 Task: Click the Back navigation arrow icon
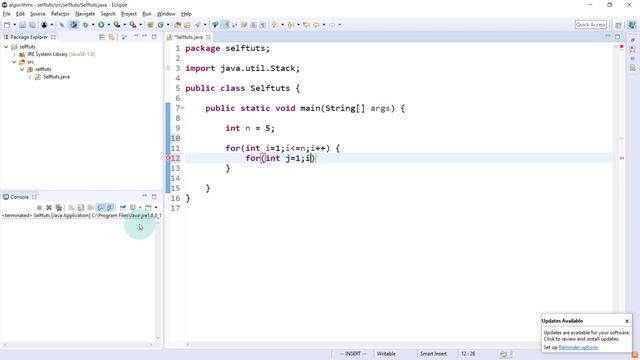coord(316,25)
